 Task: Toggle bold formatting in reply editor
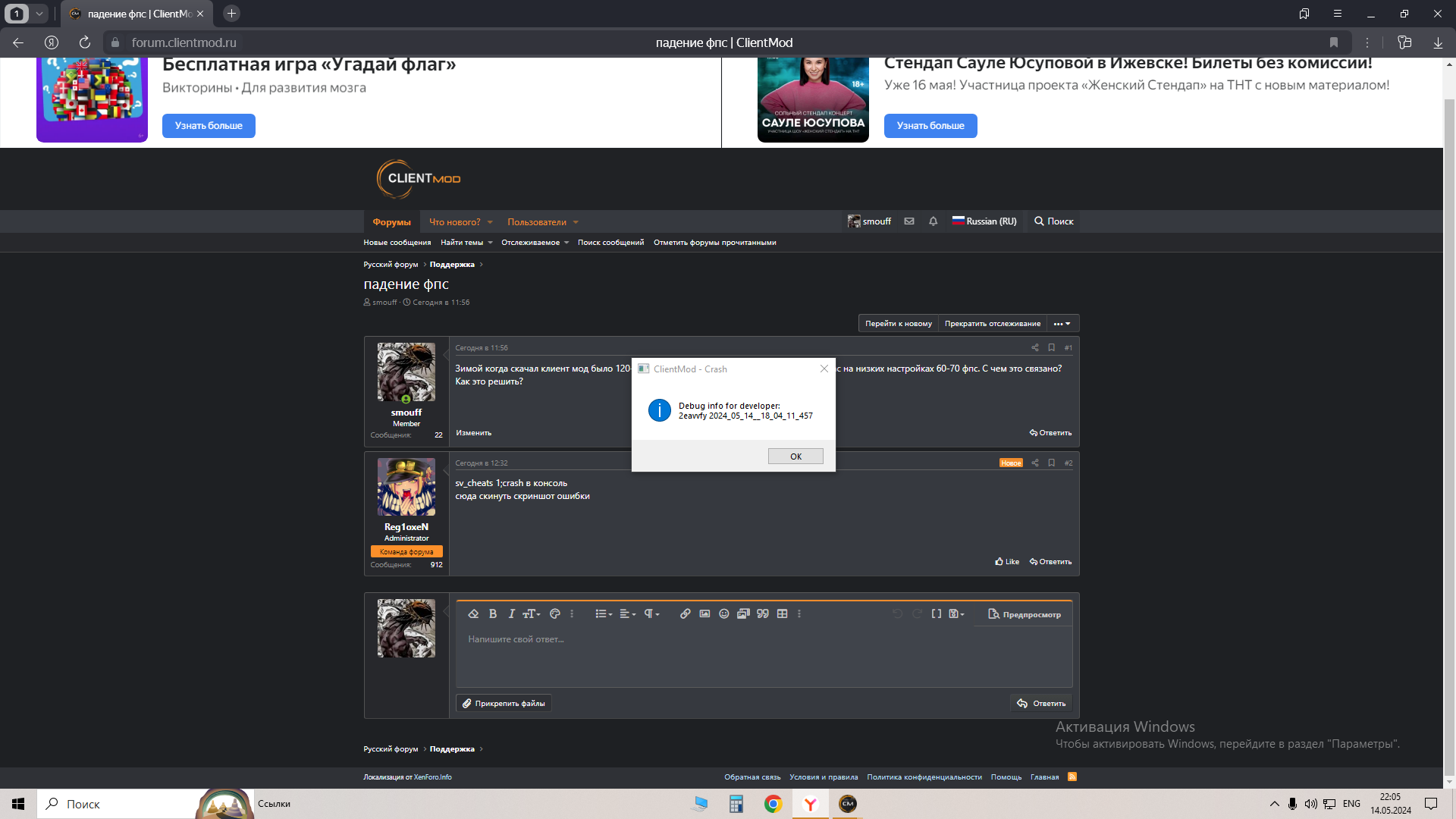click(x=493, y=613)
